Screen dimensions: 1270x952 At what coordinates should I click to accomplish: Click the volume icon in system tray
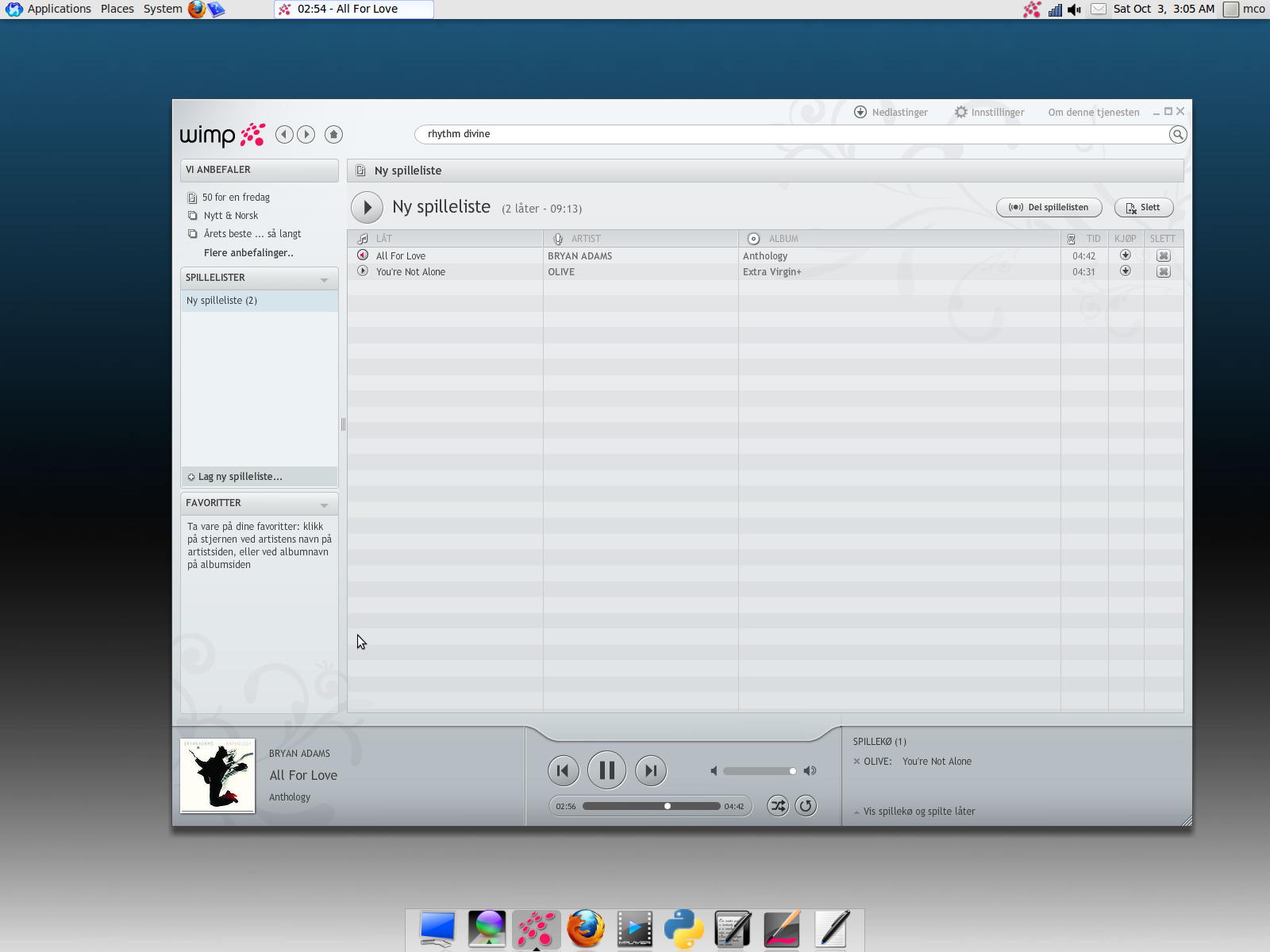1075,10
